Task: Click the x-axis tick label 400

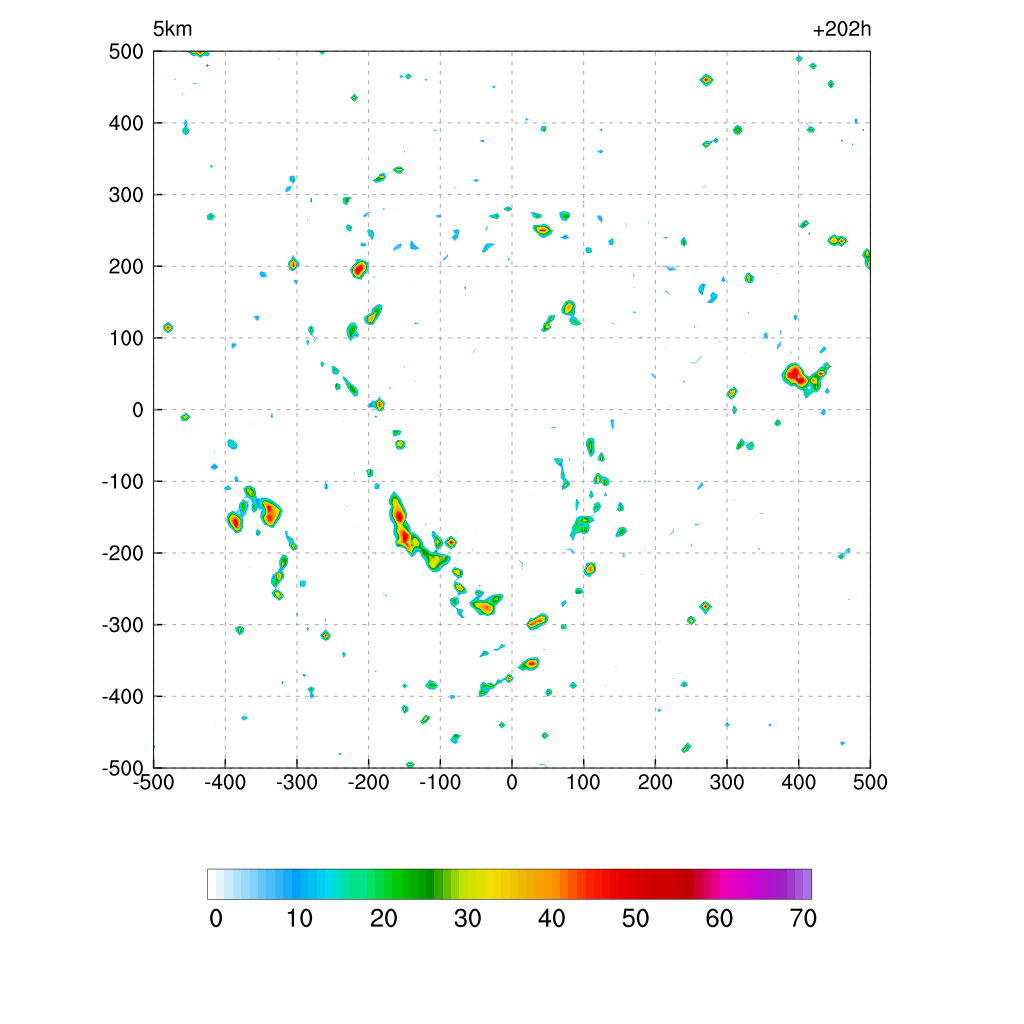Action: pos(799,782)
